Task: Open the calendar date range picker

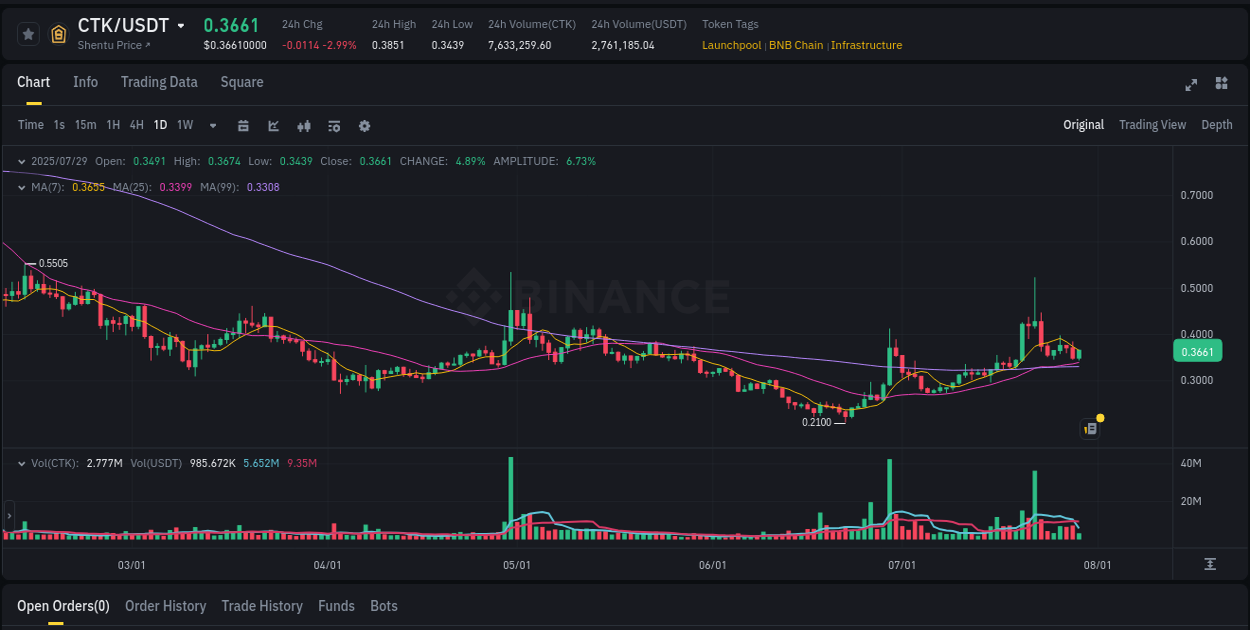Action: tap(243, 126)
